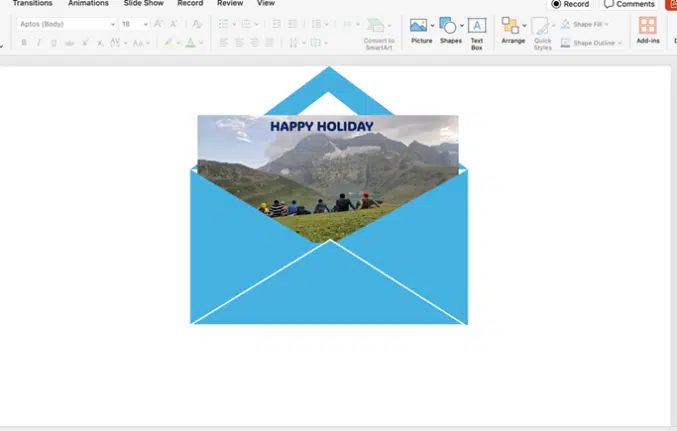
Task: Open the Change Case Aa menu
Action: tap(141, 43)
